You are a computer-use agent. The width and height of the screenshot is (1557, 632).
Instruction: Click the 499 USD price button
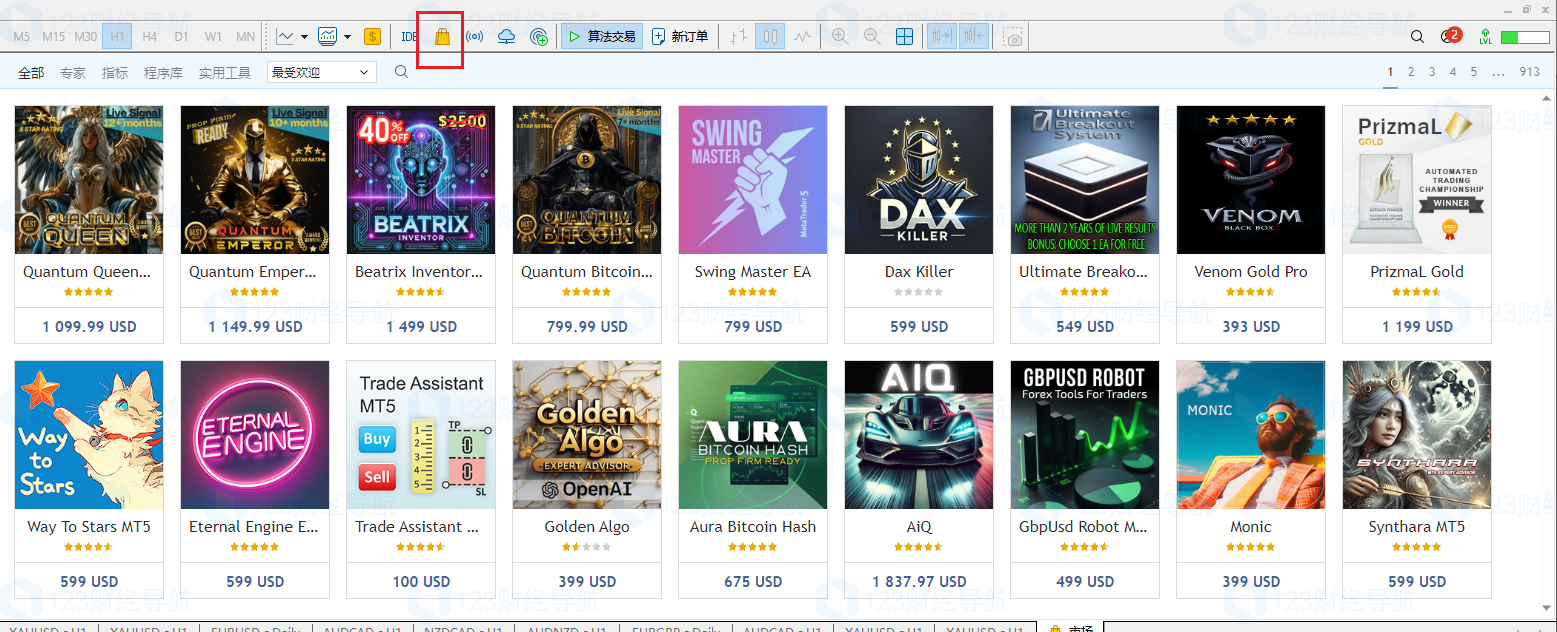pos(1085,581)
